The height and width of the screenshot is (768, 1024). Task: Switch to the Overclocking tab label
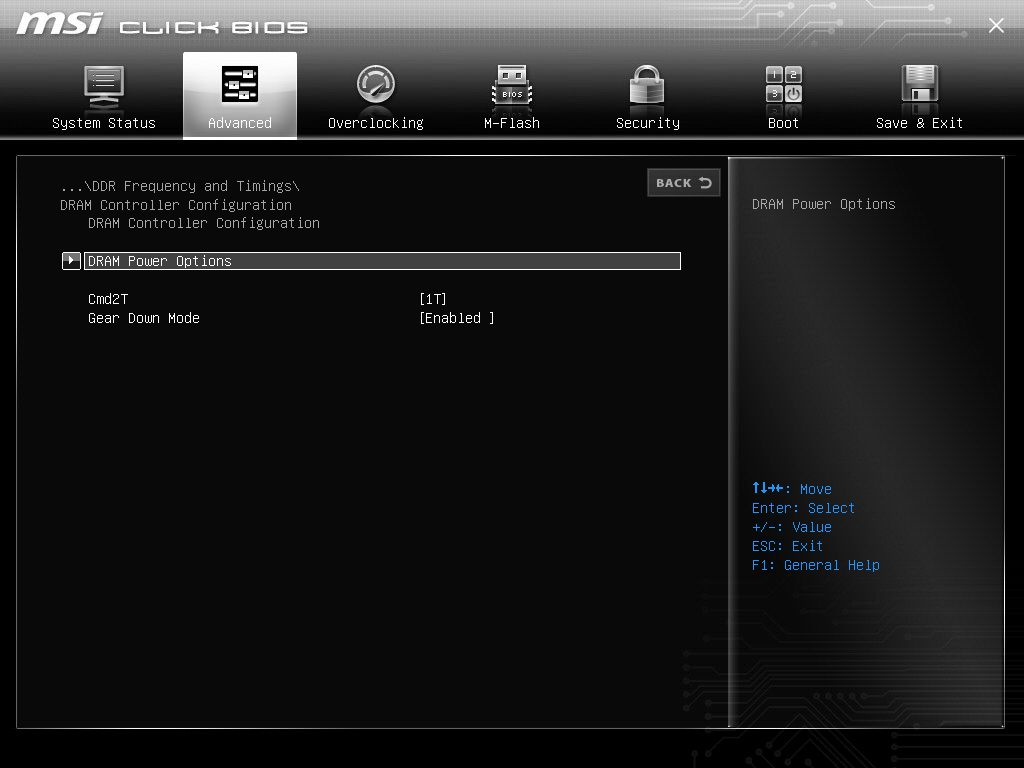376,123
